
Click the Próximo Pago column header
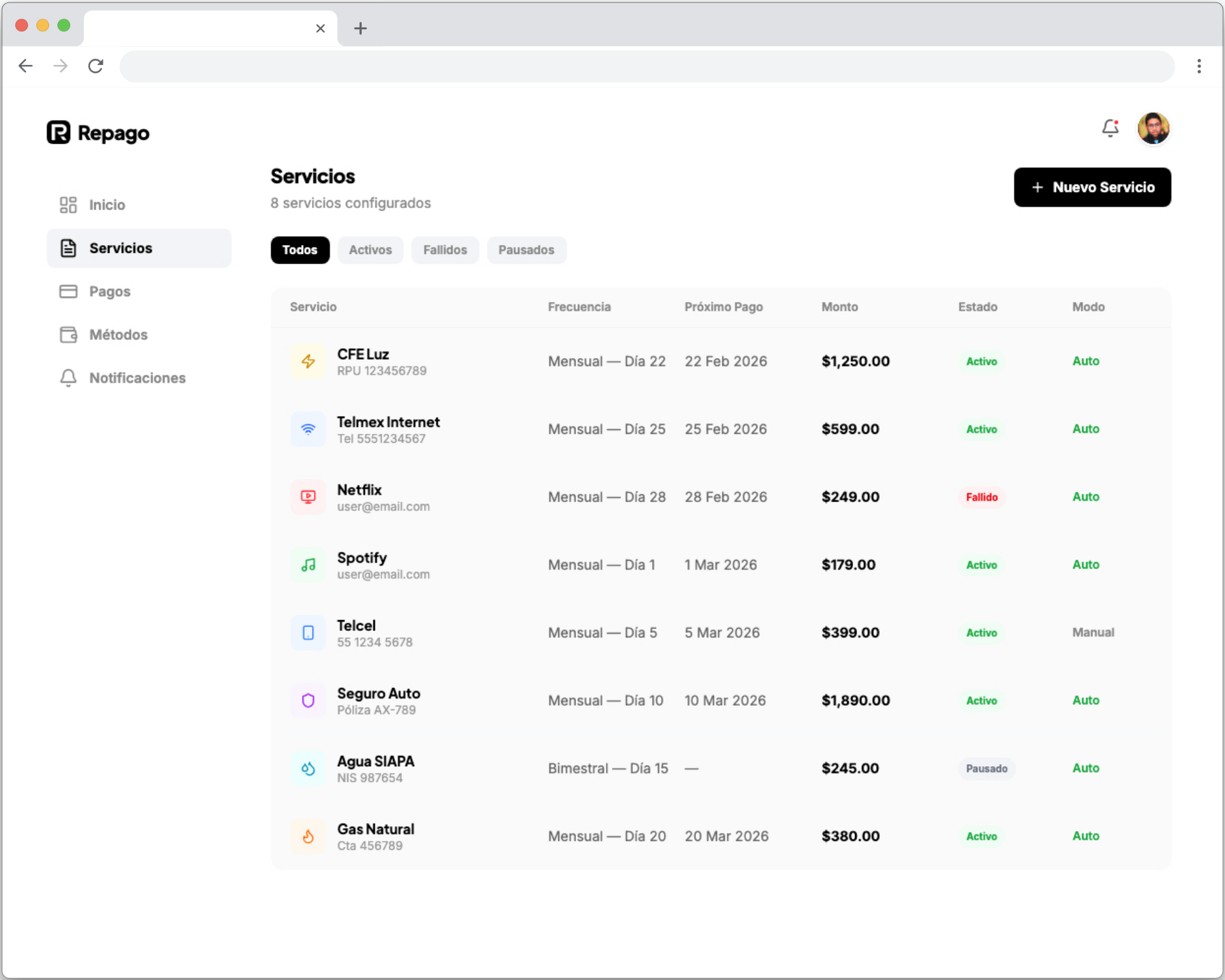point(724,307)
